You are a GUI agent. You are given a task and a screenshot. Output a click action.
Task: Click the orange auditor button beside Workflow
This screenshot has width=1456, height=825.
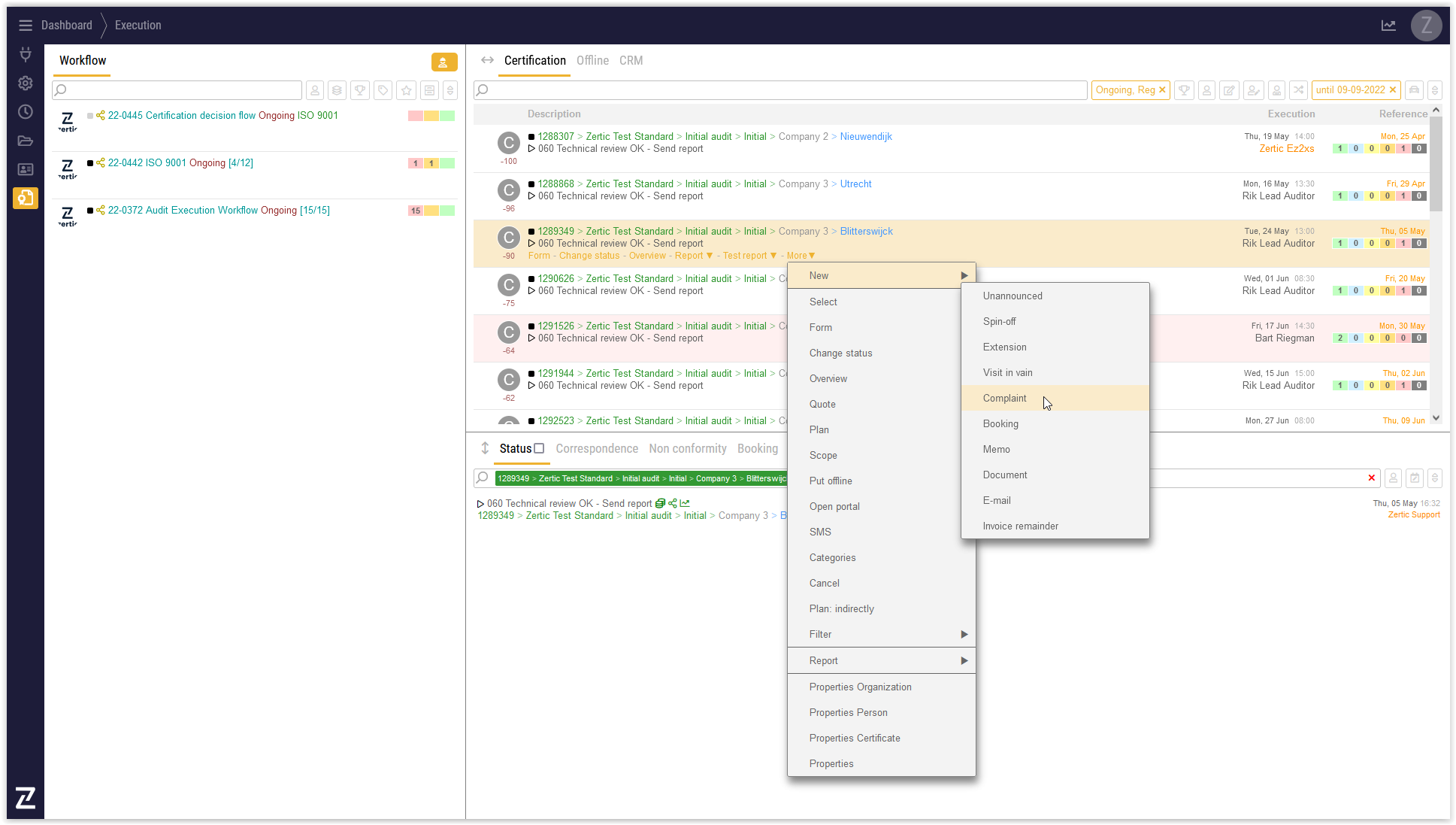[x=443, y=62]
